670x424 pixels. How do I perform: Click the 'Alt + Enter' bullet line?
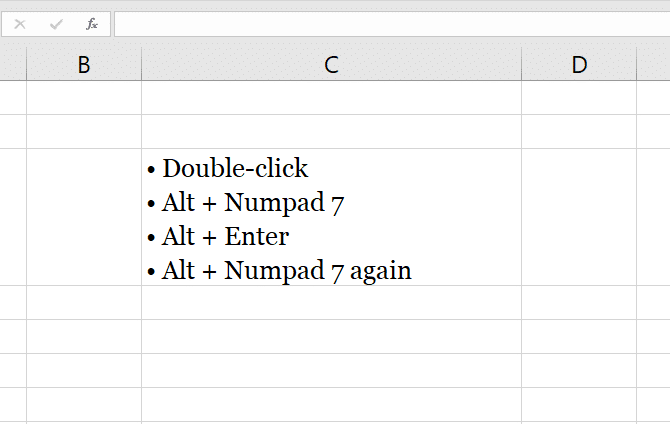pos(217,236)
